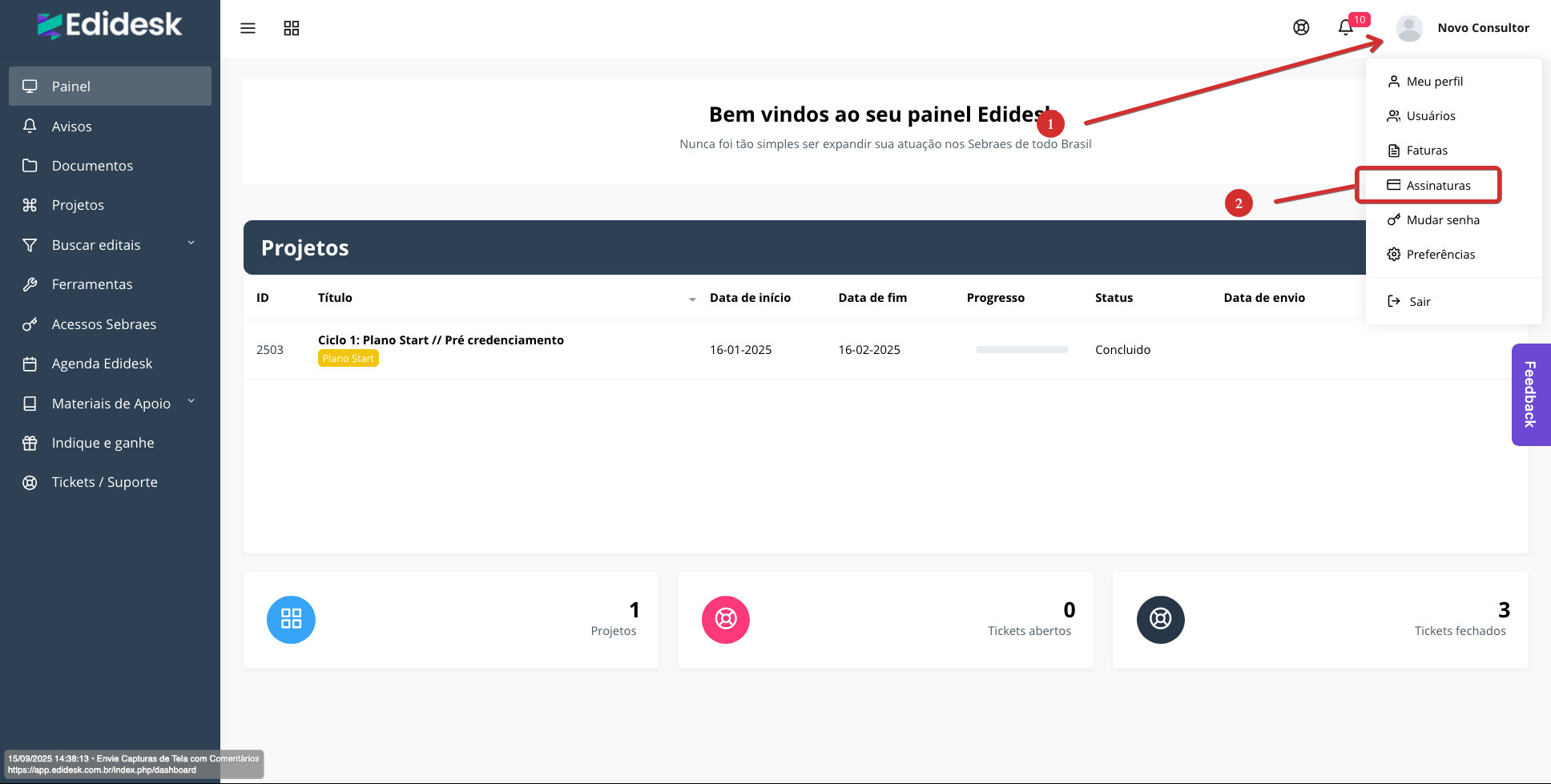This screenshot has width=1551, height=784.
Task: Expand the Buscar editais submenu
Action: (x=191, y=244)
